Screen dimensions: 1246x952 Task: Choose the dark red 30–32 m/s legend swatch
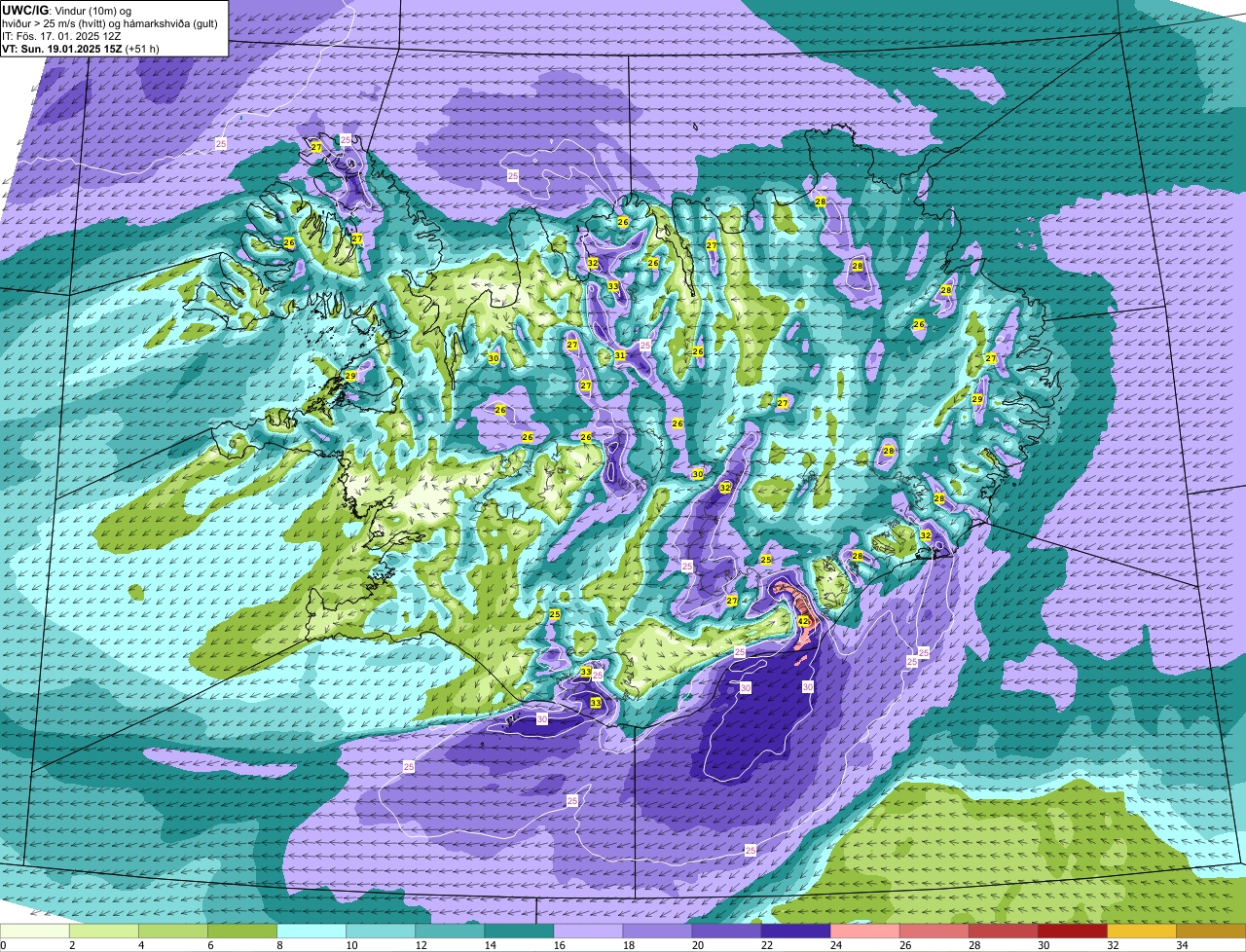click(x=1072, y=931)
